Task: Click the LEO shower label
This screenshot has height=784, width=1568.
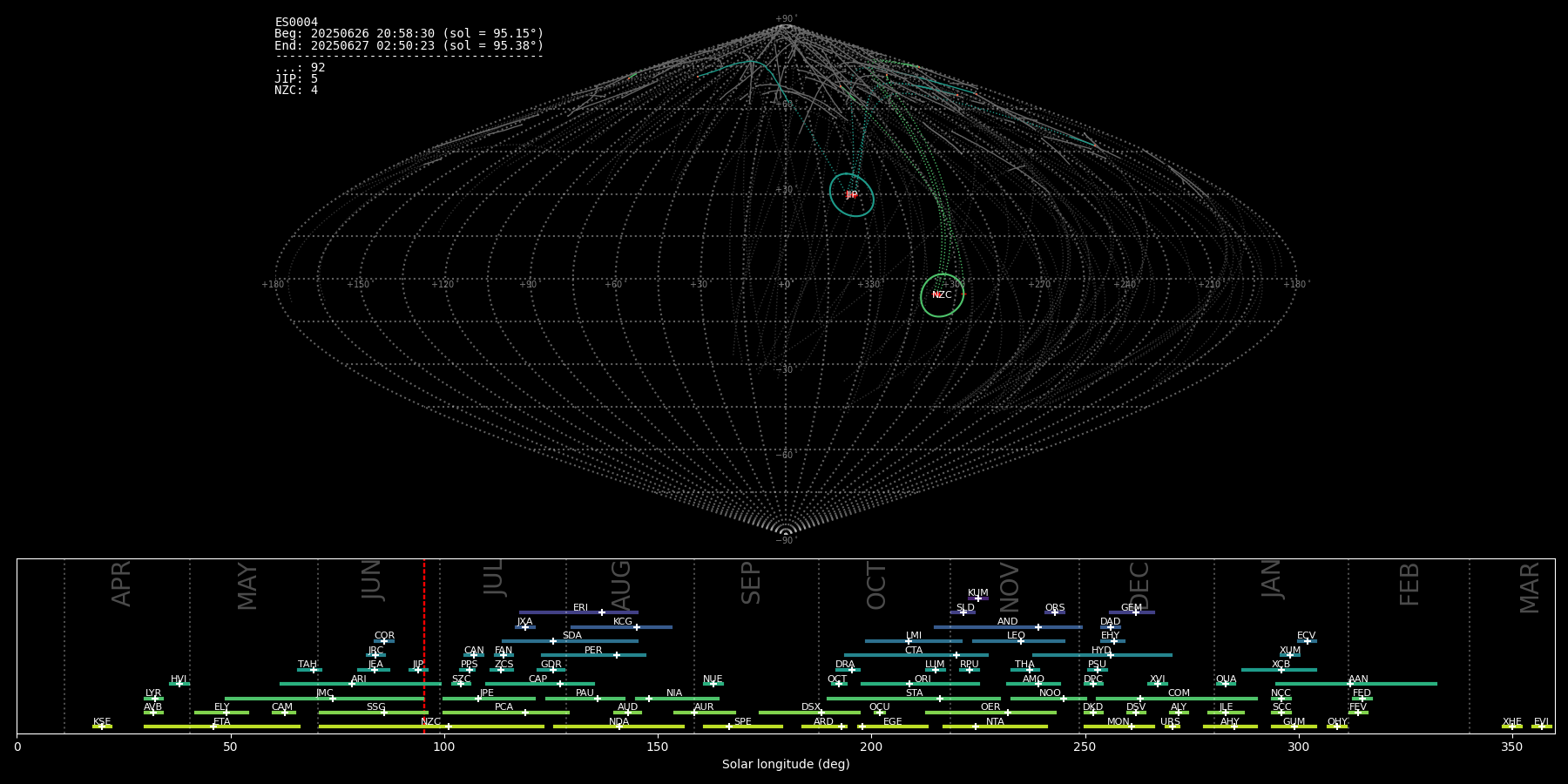Action: pyautogui.click(x=1017, y=636)
